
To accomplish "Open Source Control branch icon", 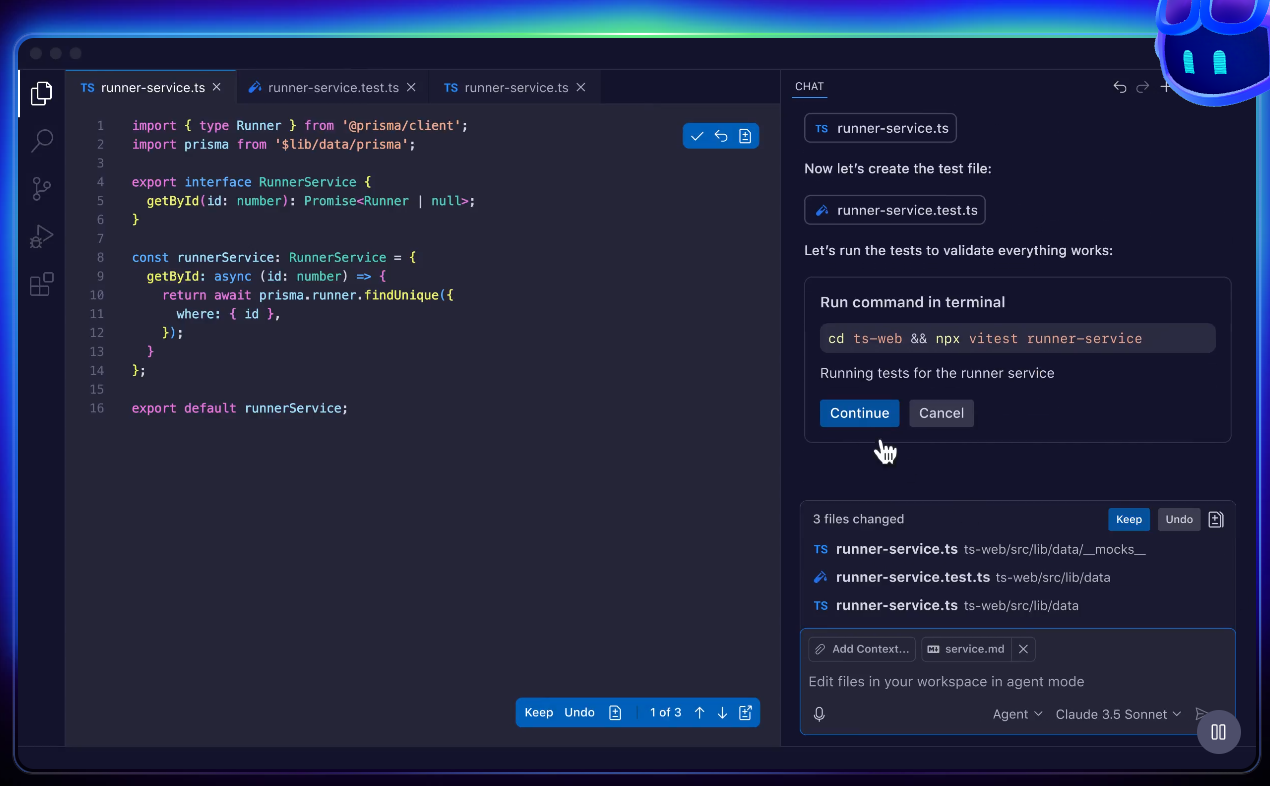I will [x=41, y=189].
